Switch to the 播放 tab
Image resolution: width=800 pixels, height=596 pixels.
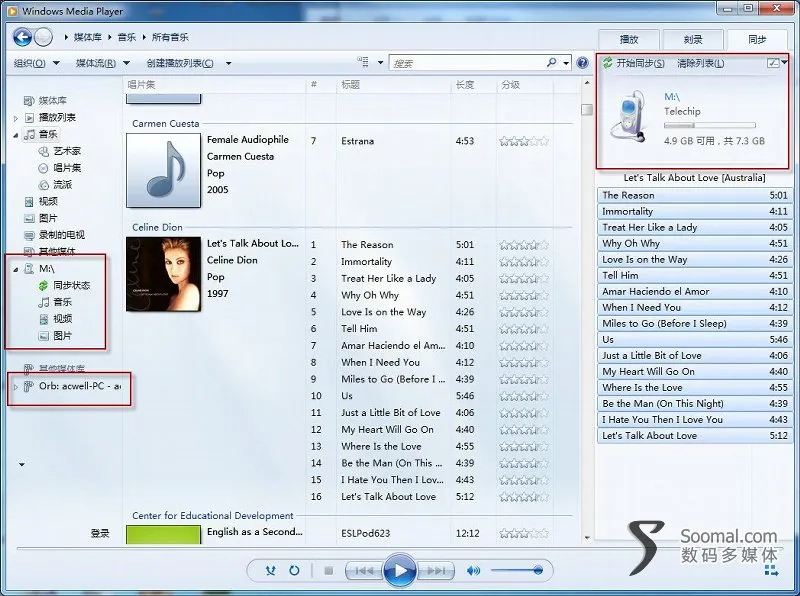[x=628, y=39]
